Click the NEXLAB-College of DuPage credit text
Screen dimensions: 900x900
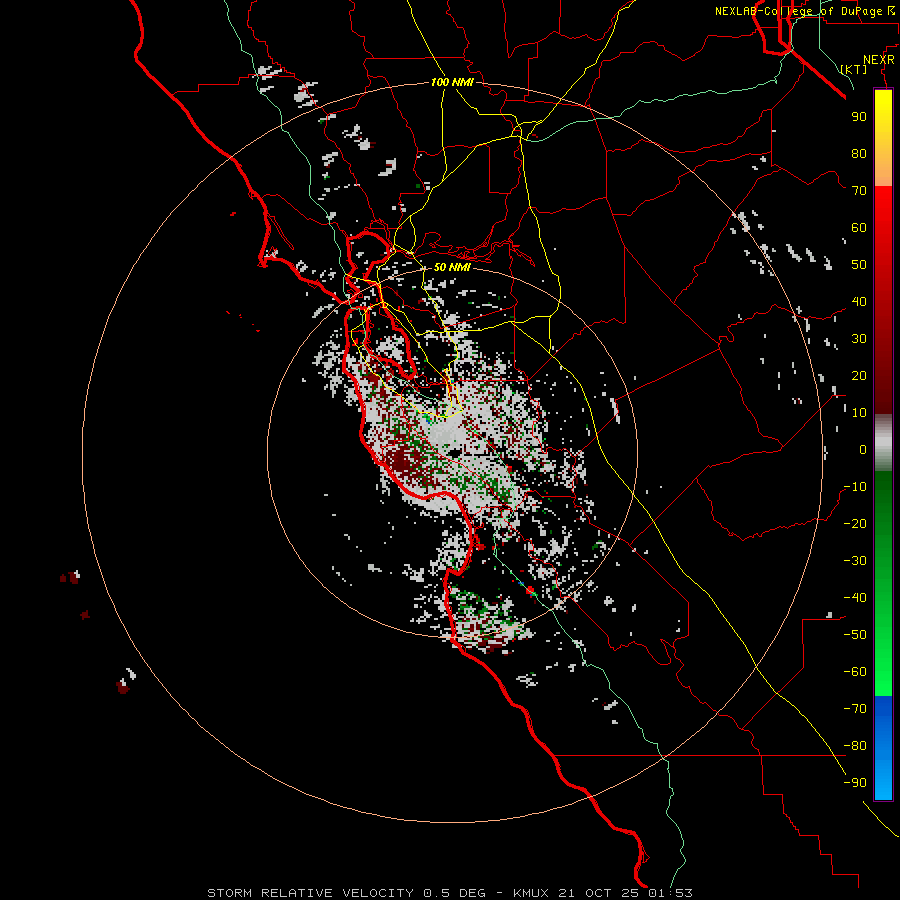point(798,11)
